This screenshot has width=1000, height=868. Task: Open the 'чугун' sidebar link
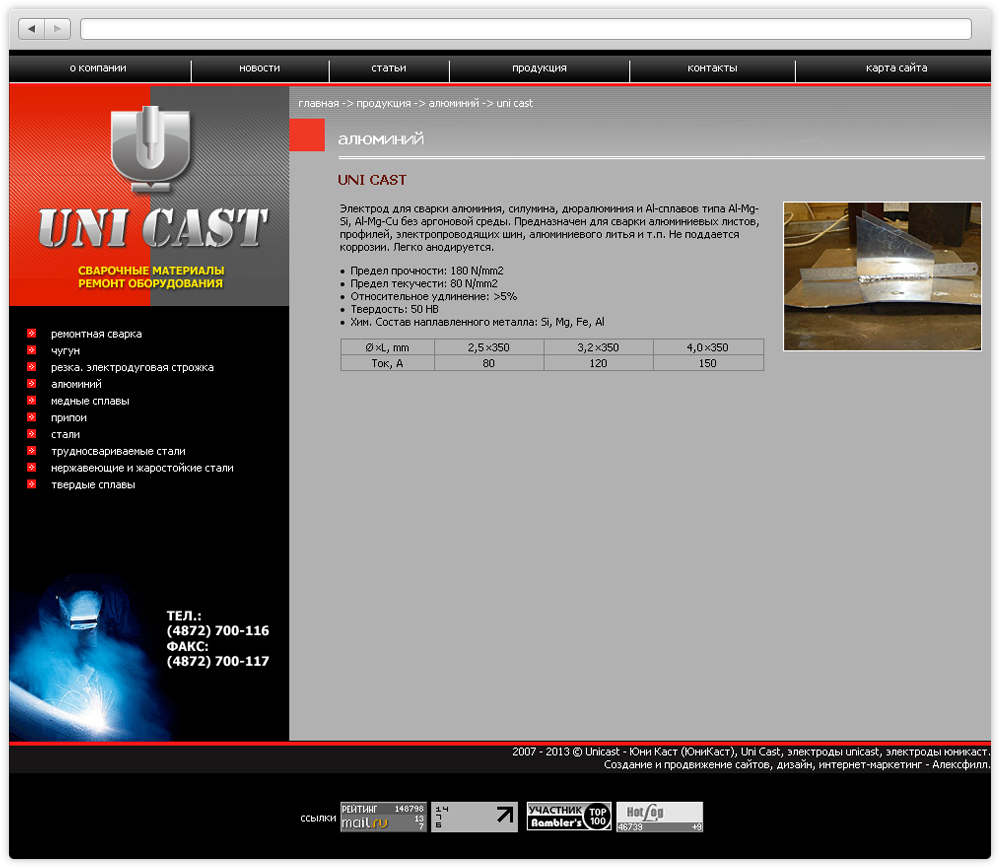click(x=65, y=351)
